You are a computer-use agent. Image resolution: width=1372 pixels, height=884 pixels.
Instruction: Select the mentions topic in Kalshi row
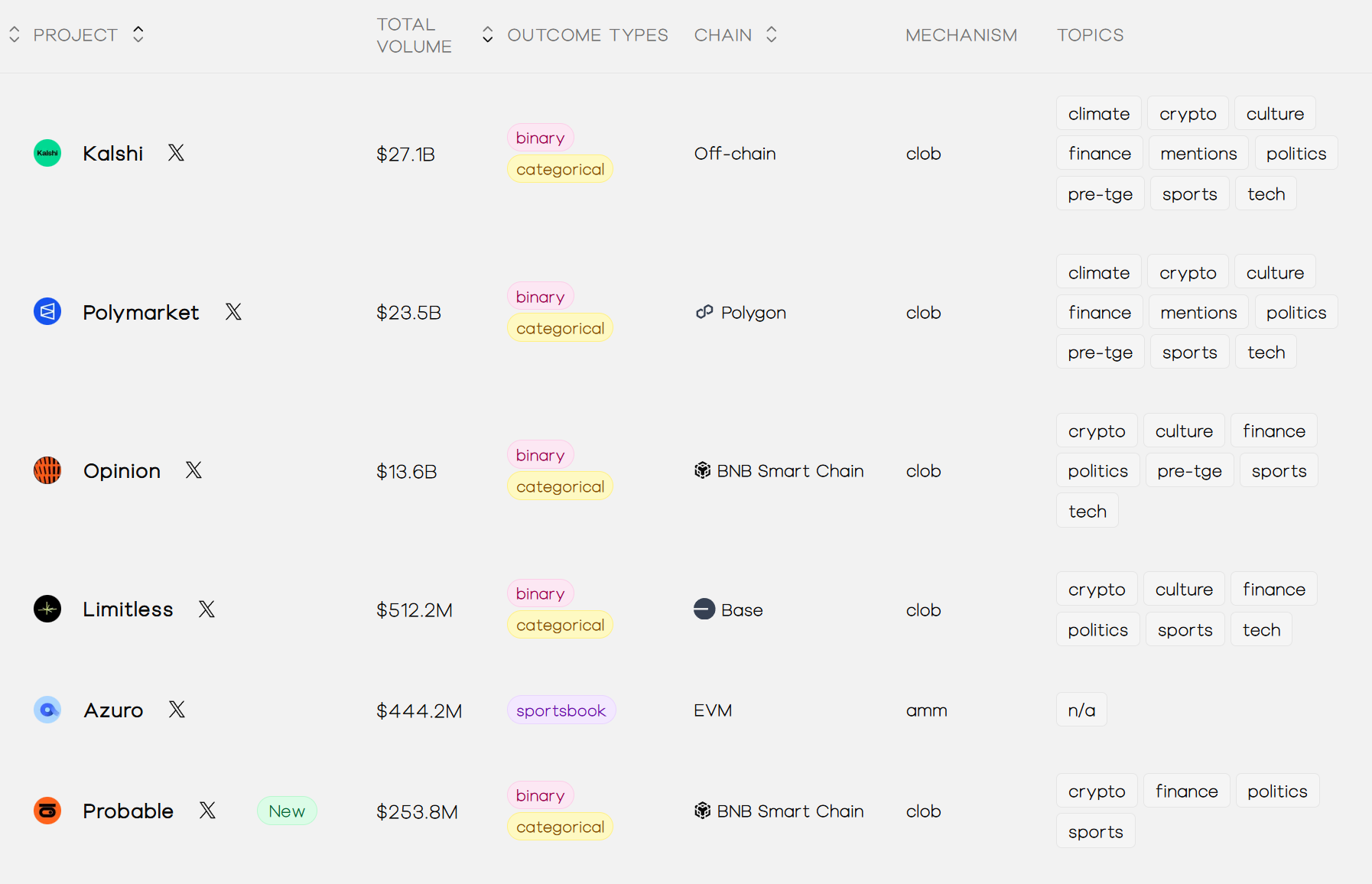point(1198,153)
